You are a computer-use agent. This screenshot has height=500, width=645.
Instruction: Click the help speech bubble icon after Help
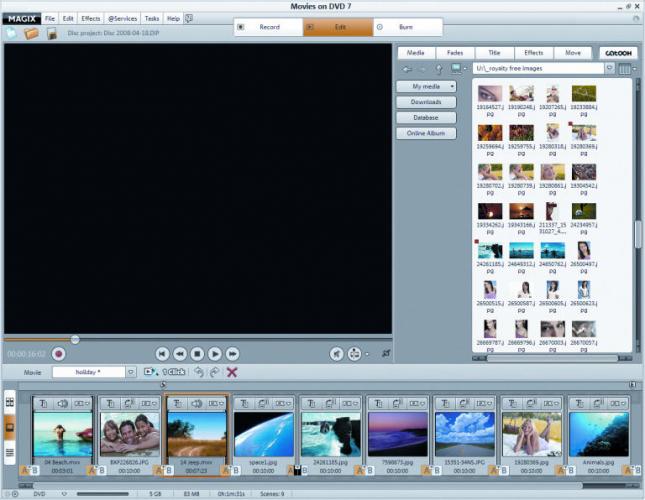[x=189, y=19]
